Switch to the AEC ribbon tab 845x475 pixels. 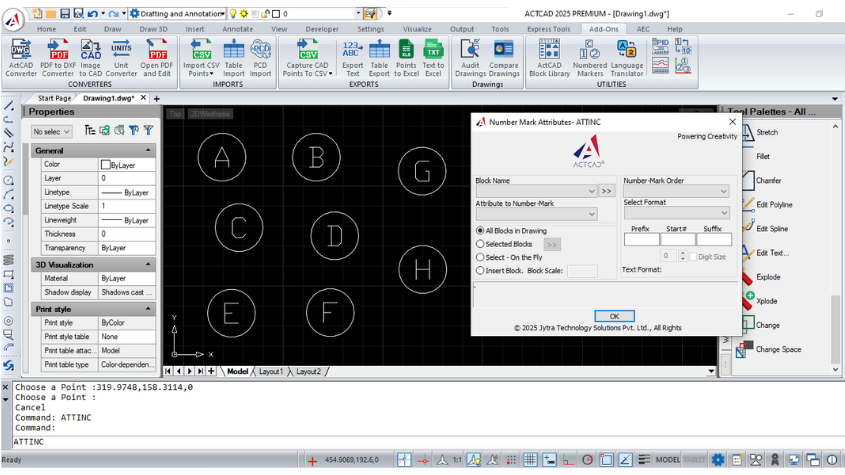[643, 29]
